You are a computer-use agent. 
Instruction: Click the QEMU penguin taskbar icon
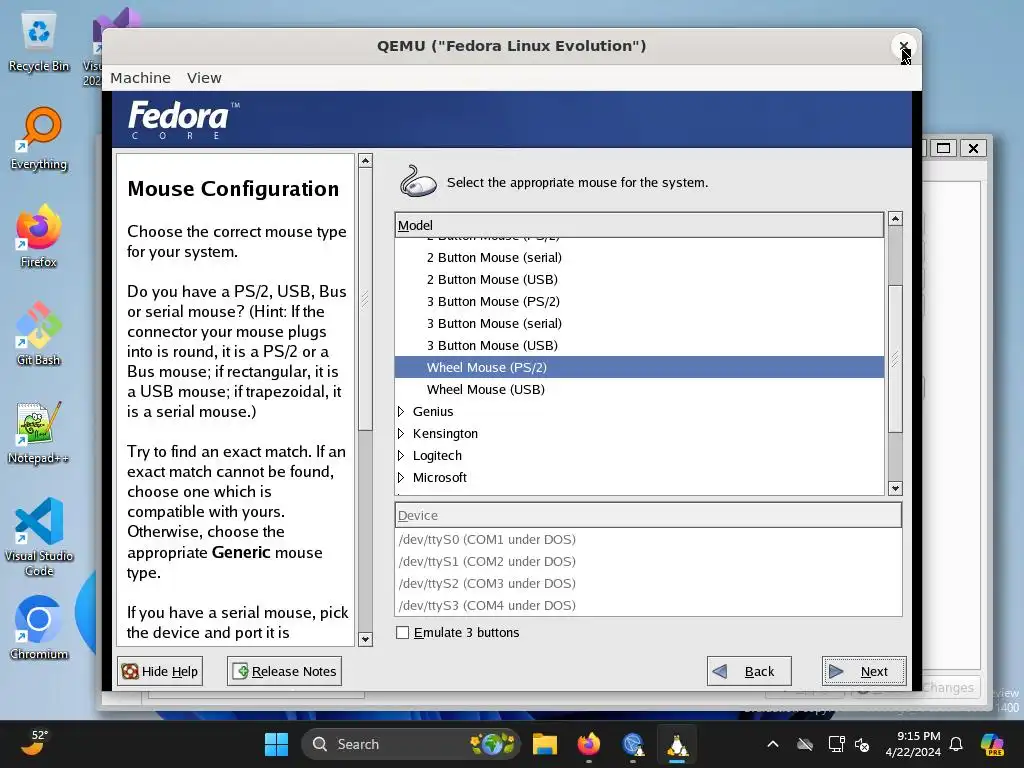coord(677,744)
